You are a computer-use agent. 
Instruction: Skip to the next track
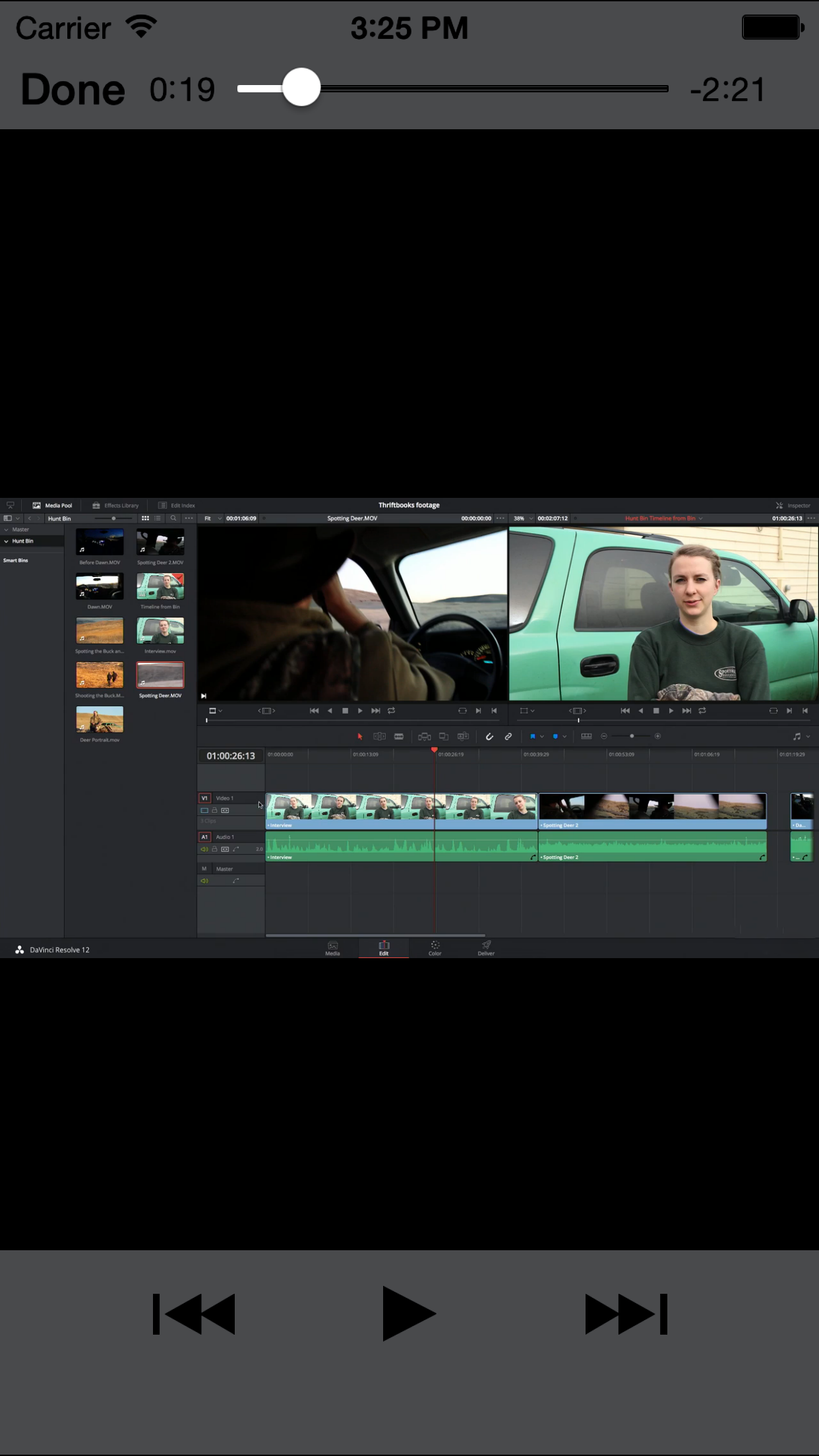(626, 1314)
